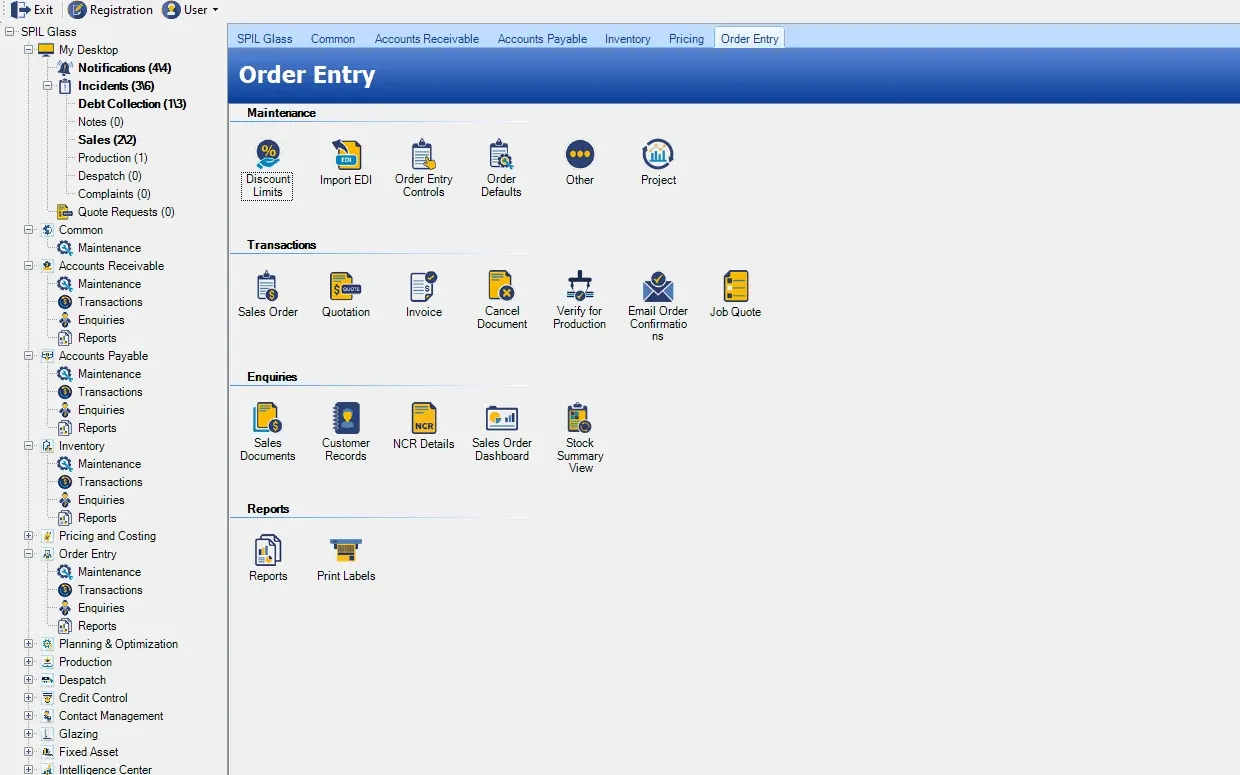The width and height of the screenshot is (1240, 775).
Task: Select Debt Collection (1\3) in the tree
Action: 132,104
